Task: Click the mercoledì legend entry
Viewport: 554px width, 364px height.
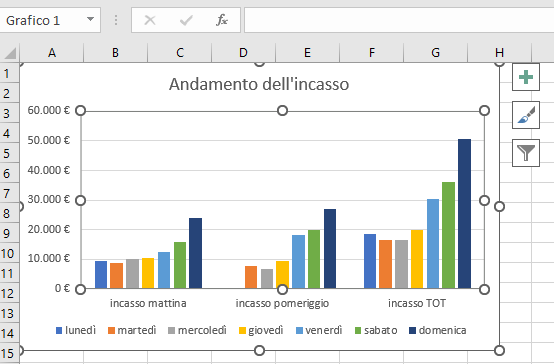Action: pyautogui.click(x=197, y=330)
